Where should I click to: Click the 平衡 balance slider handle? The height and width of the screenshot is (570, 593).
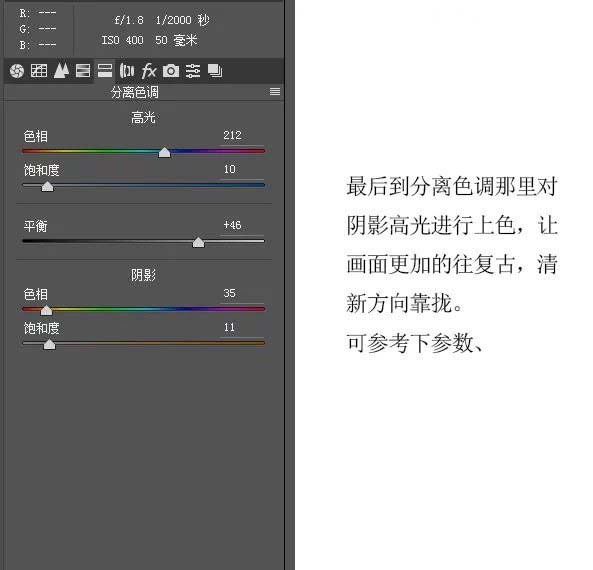pyautogui.click(x=198, y=242)
